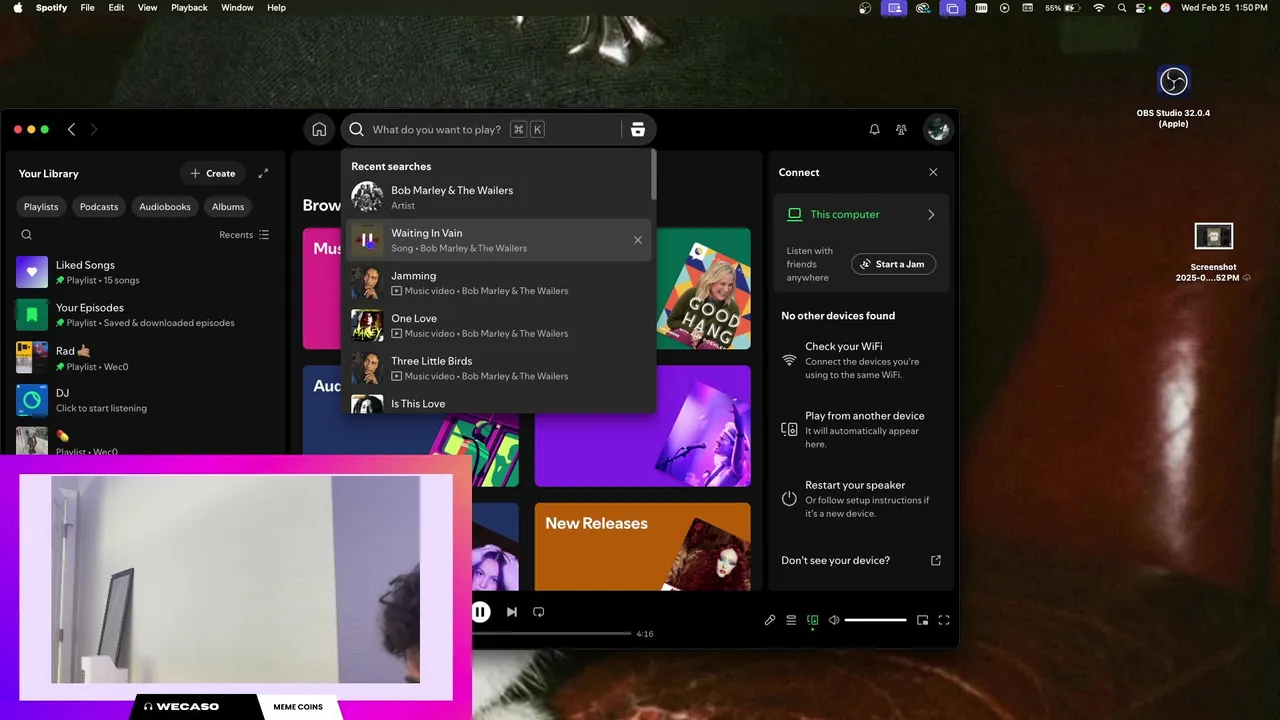This screenshot has width=1280, height=720.
Task: Remove Waiting In Vain from recent searches
Action: (x=638, y=240)
